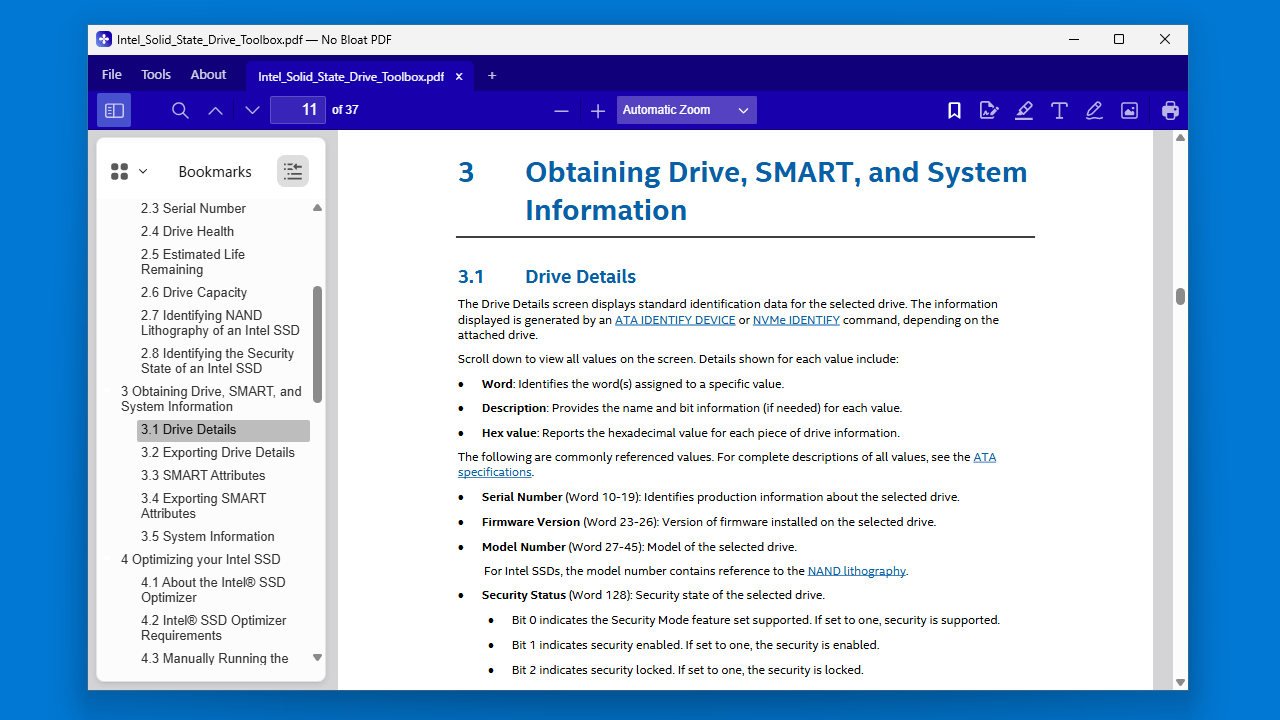Open the search magnifier tool
Screen dimensions: 1280x720
tap(180, 110)
